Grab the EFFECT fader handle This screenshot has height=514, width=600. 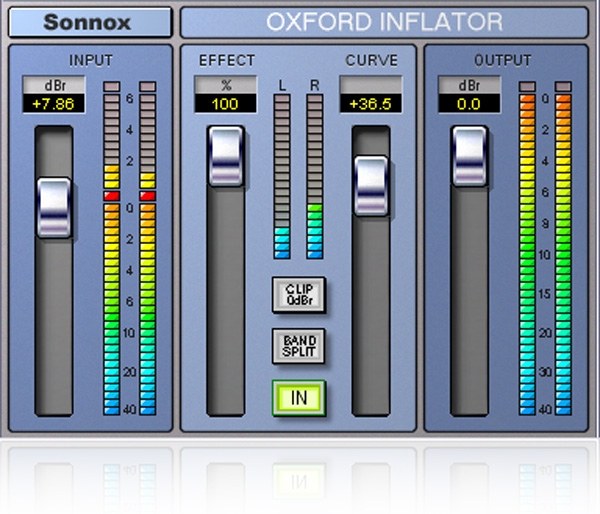tap(225, 156)
